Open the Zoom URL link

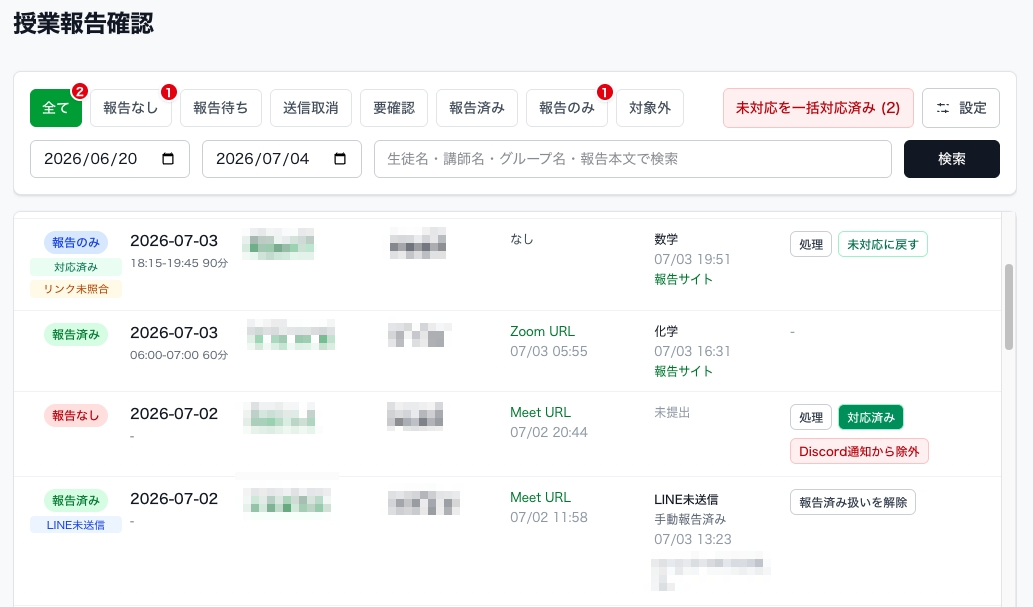click(542, 332)
